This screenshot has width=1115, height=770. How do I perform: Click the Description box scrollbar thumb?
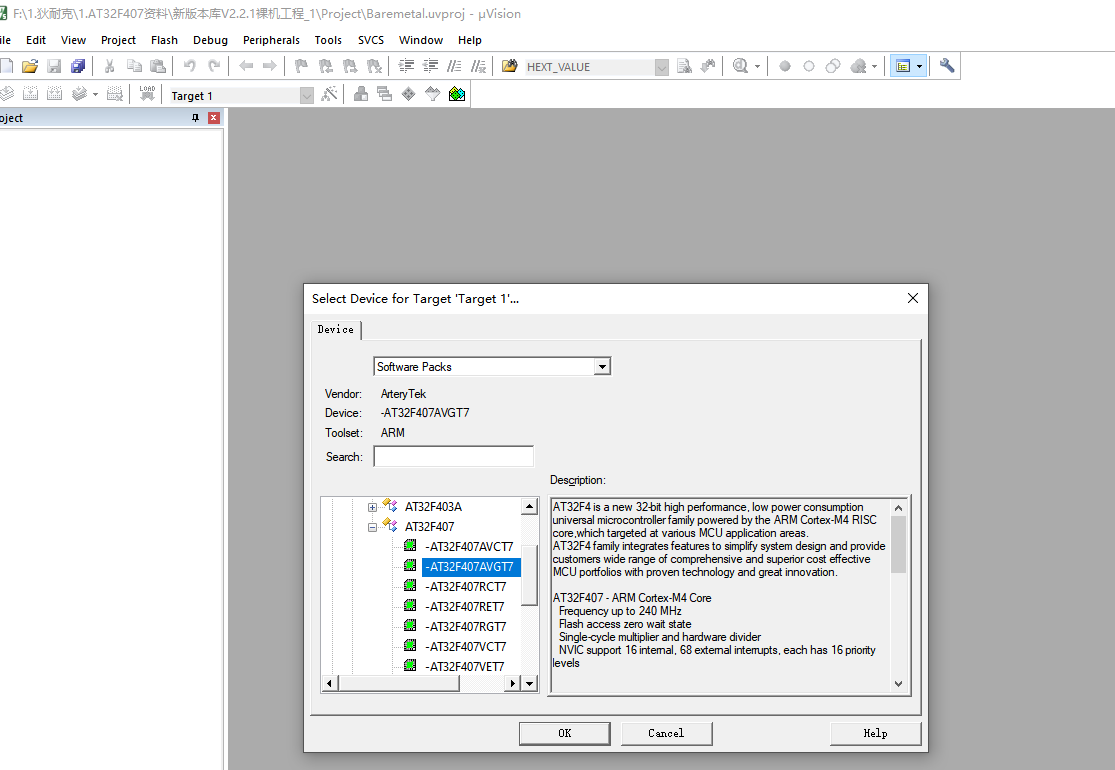tap(898, 544)
